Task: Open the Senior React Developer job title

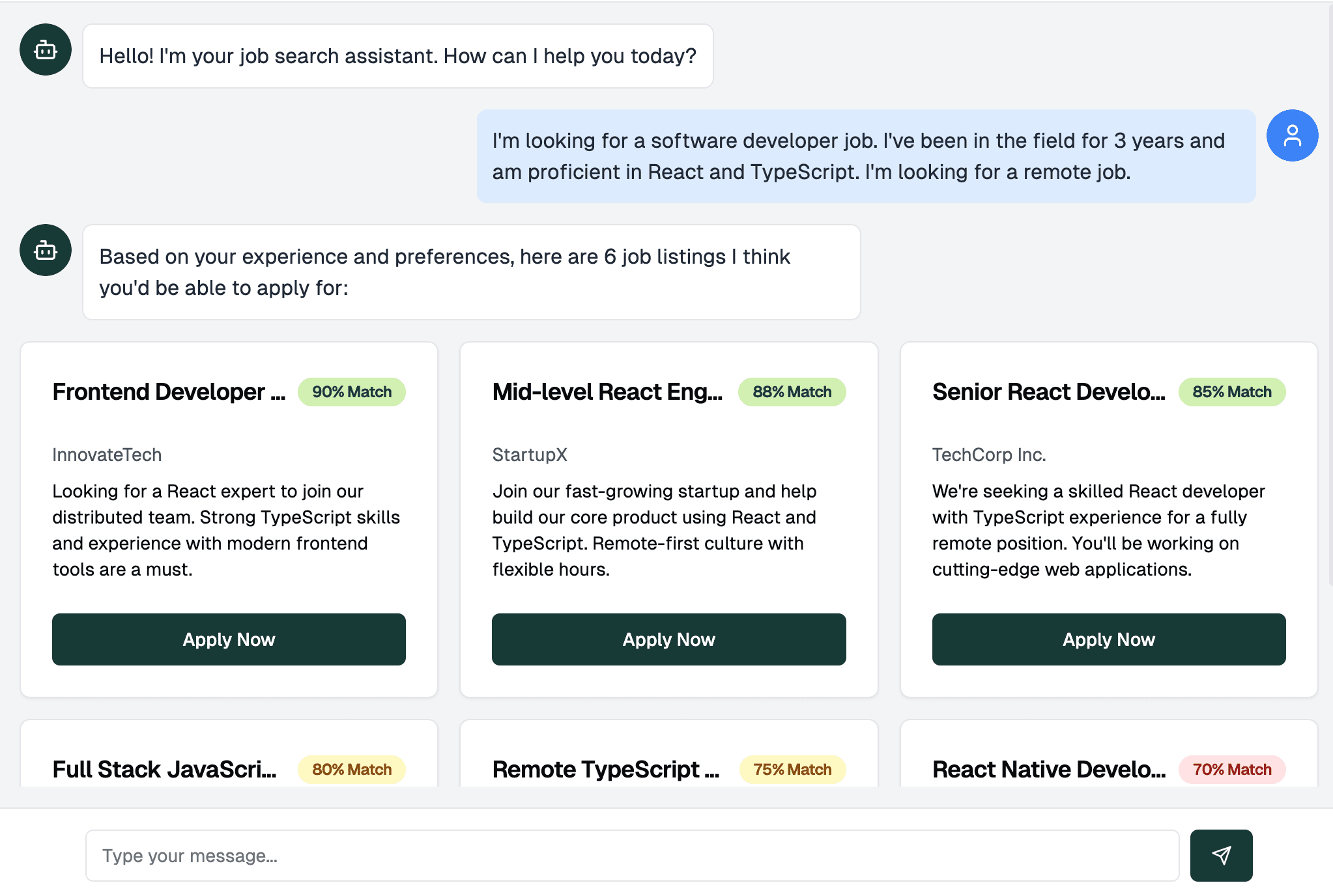Action: tap(1048, 392)
